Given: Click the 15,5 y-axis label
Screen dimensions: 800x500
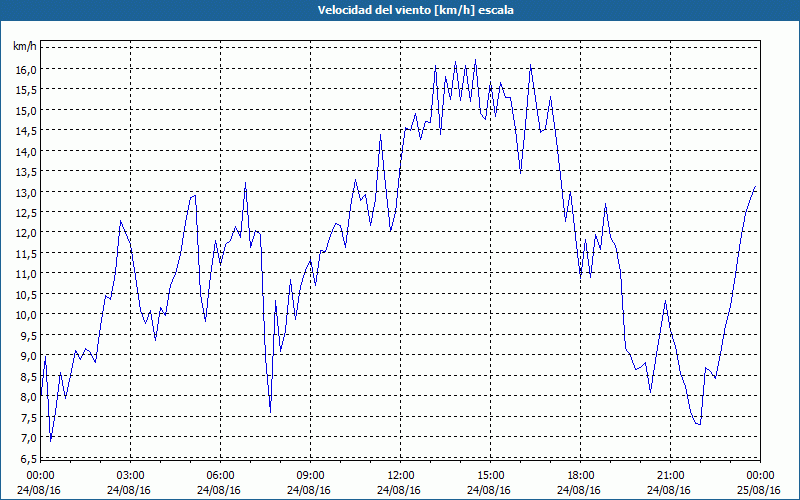Looking at the screenshot, I should [27, 90].
